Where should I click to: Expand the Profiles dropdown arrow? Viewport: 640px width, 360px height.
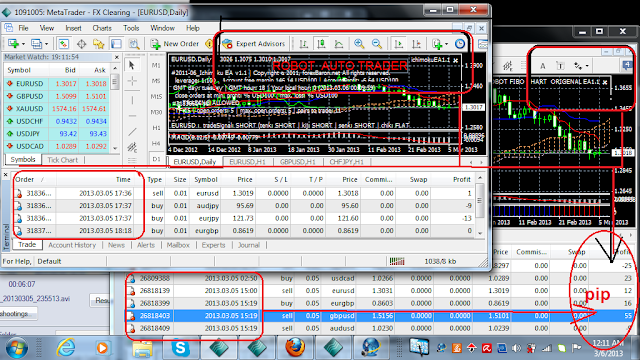(47, 44)
